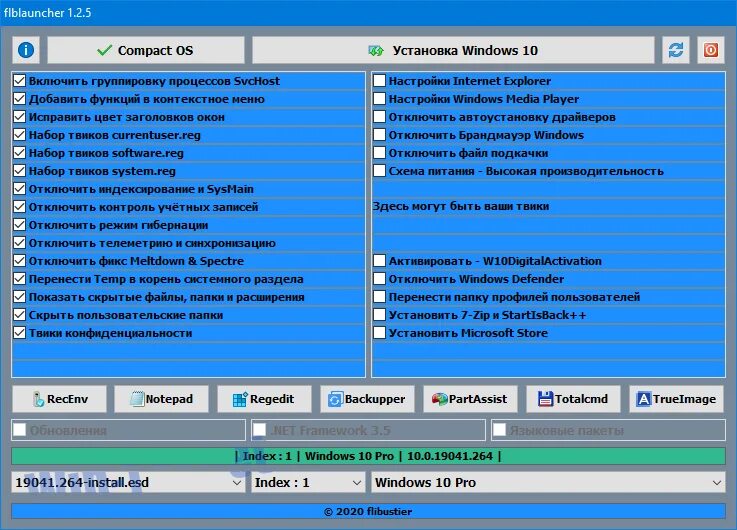Uncheck Отключить индексирование и SysMain
This screenshot has width=737, height=530.
(x=19, y=188)
